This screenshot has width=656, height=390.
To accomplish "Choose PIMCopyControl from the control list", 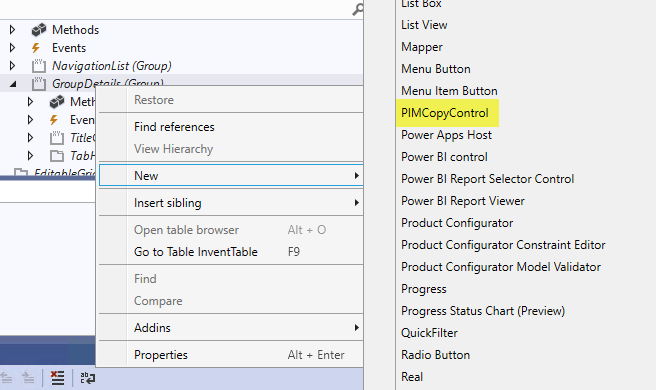I will (x=445, y=113).
